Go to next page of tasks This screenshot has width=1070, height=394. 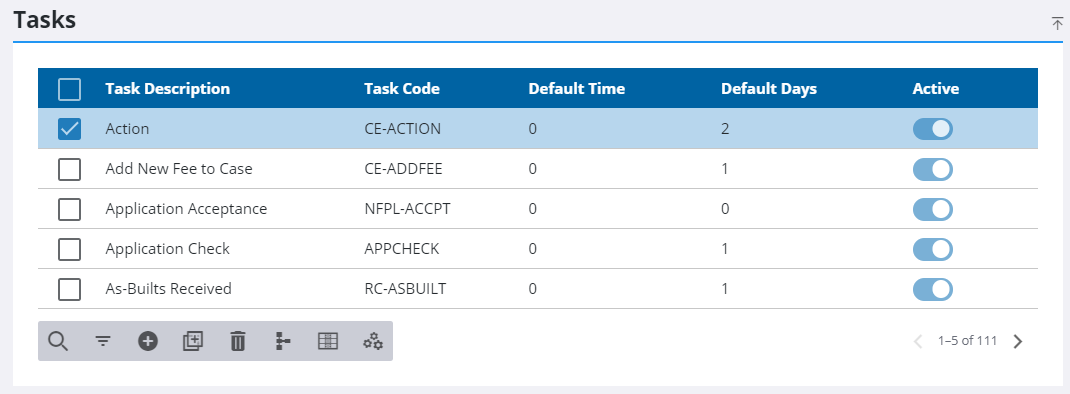coord(1018,341)
